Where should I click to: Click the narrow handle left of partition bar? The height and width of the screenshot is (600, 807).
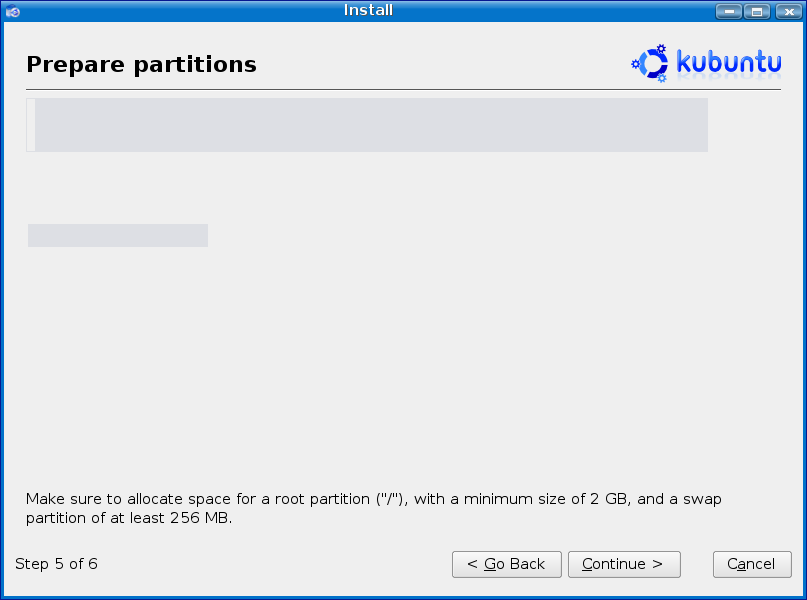(31, 125)
